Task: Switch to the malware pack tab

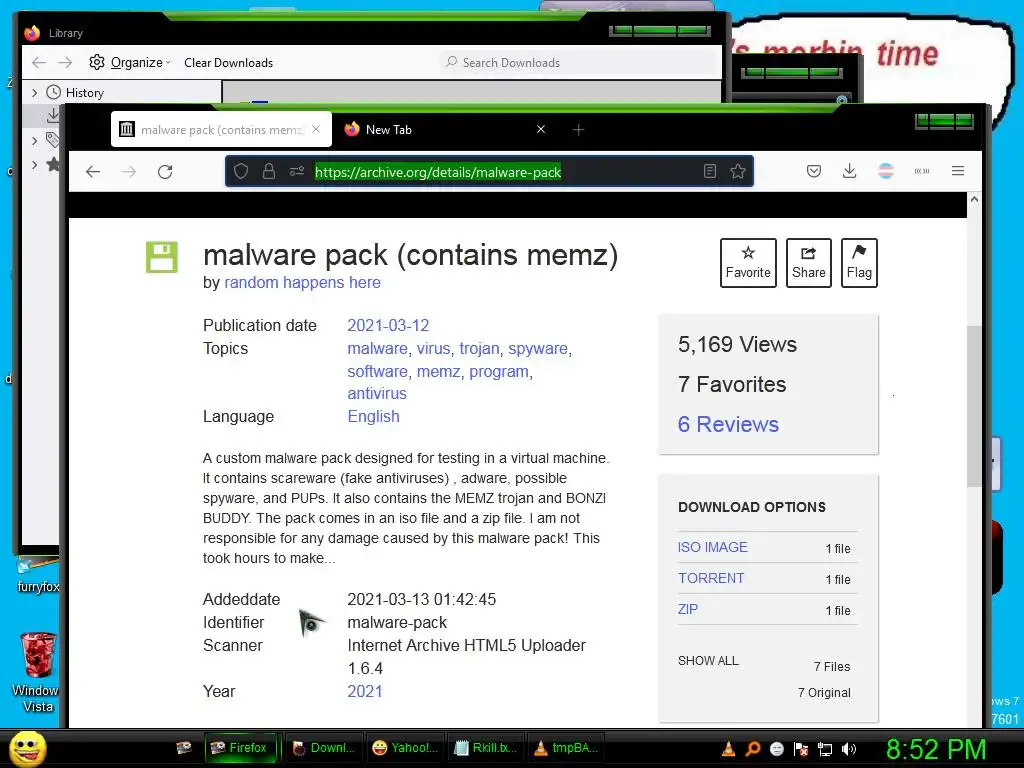Action: 221,129
